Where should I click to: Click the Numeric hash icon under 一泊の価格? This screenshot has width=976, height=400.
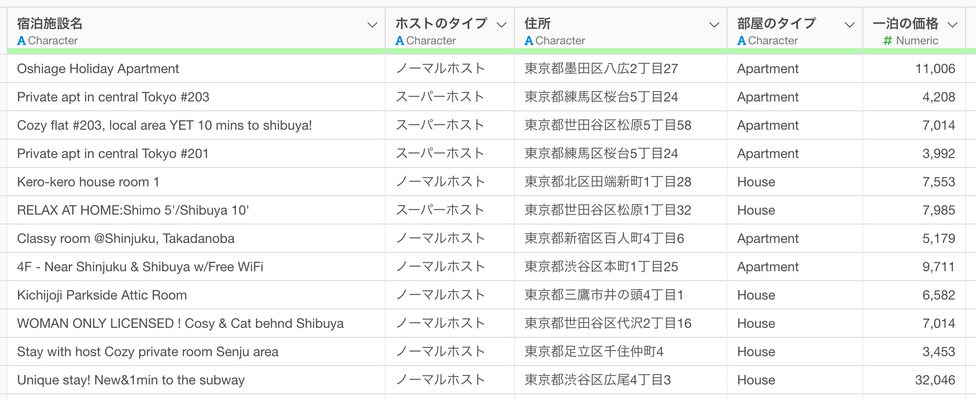pos(888,41)
